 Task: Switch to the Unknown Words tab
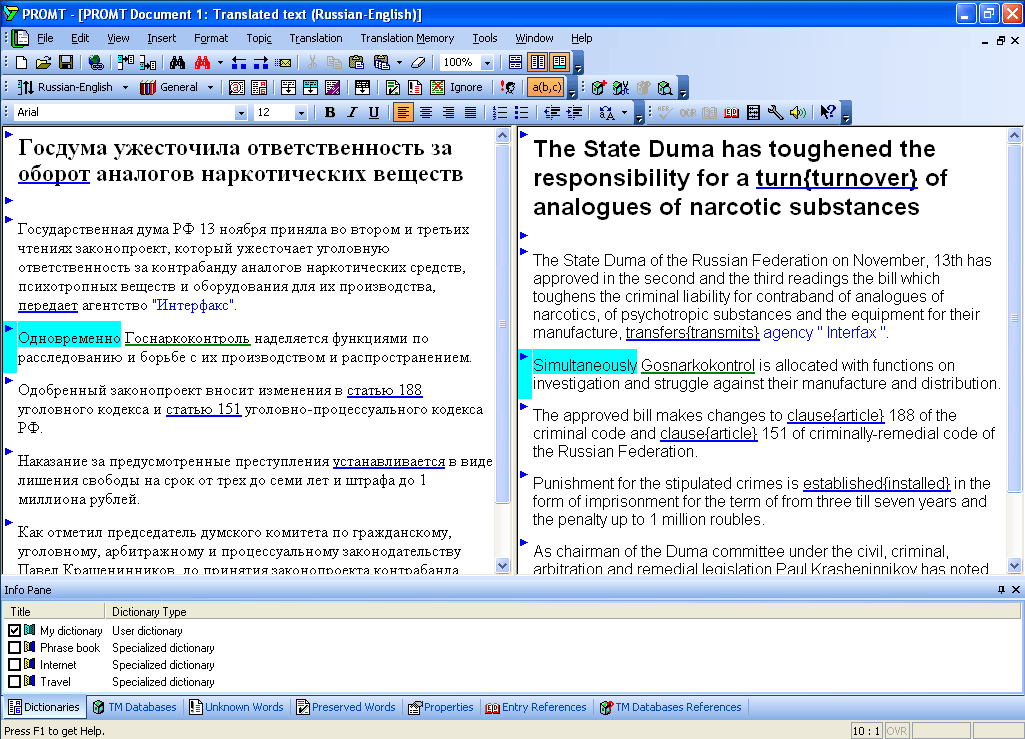(236, 707)
